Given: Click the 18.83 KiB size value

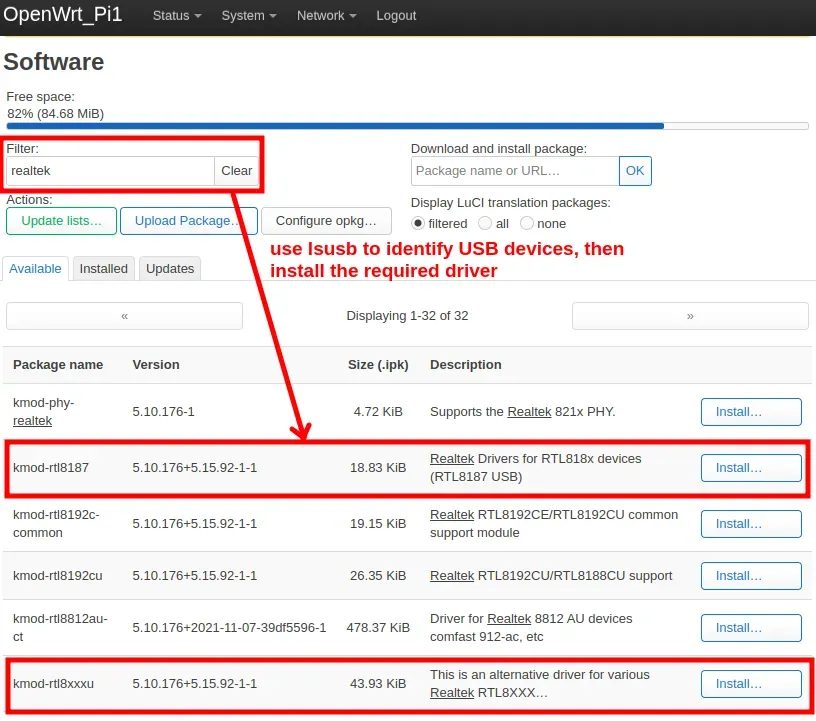Looking at the screenshot, I should click(x=378, y=468).
